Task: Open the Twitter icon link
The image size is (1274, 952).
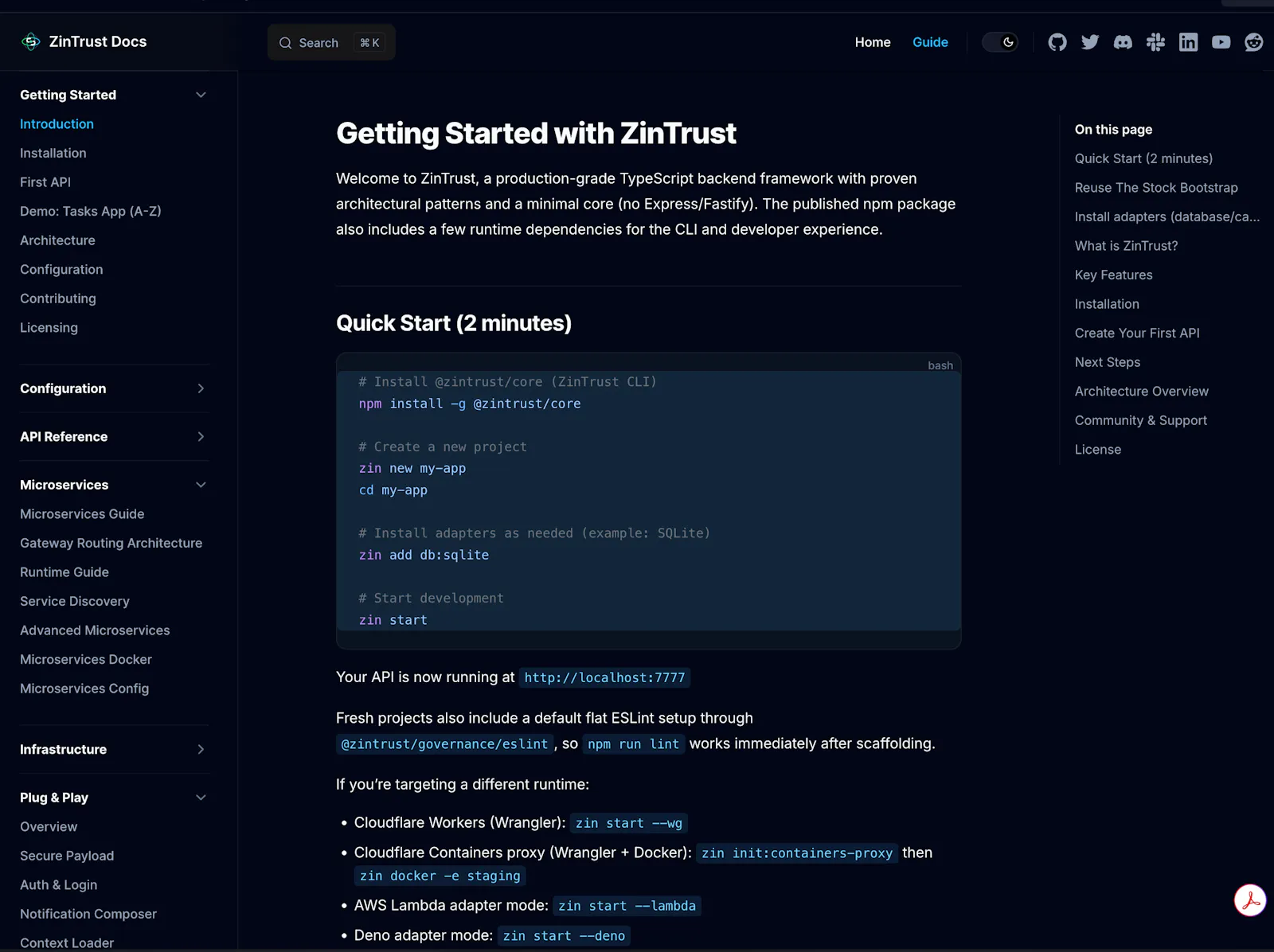Action: click(1090, 42)
